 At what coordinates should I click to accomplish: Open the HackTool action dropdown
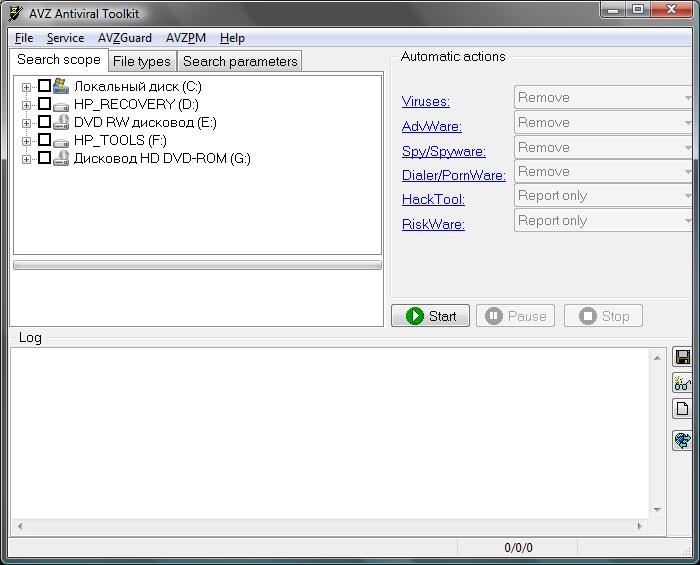[603, 196]
